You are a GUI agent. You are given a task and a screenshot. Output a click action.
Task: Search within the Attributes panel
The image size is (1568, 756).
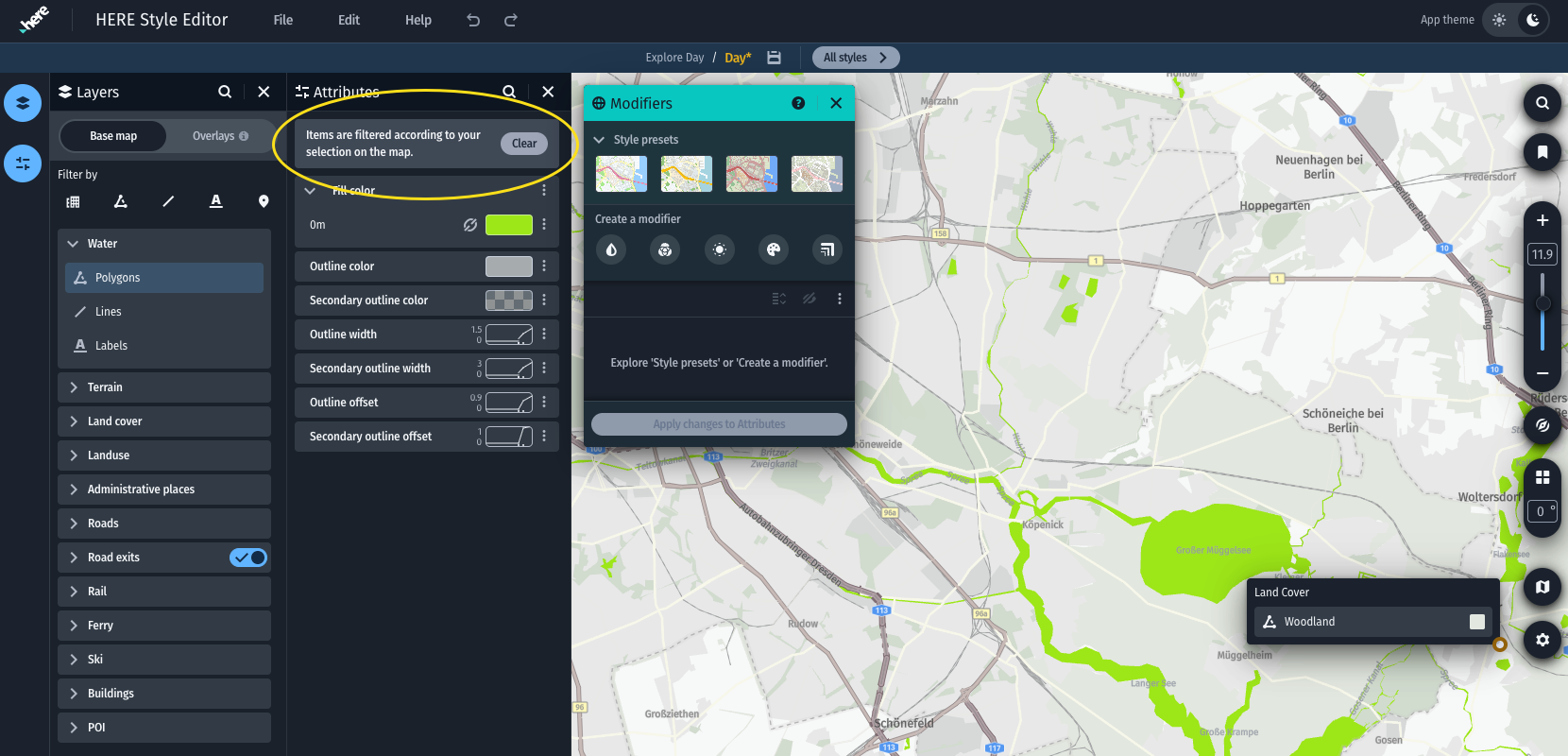tap(509, 92)
